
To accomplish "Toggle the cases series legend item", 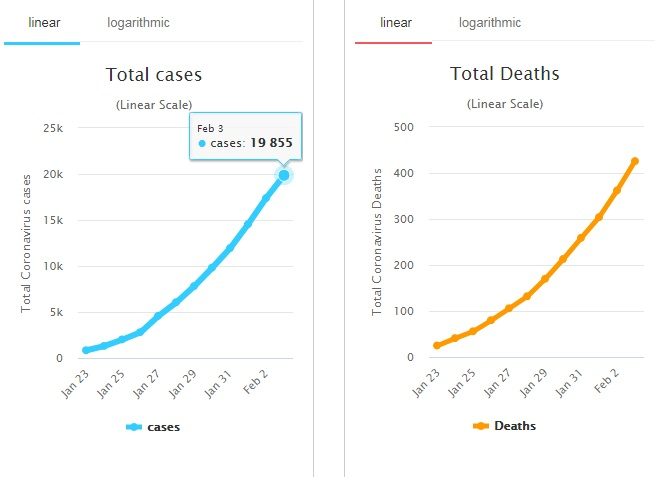I will 163,427.
